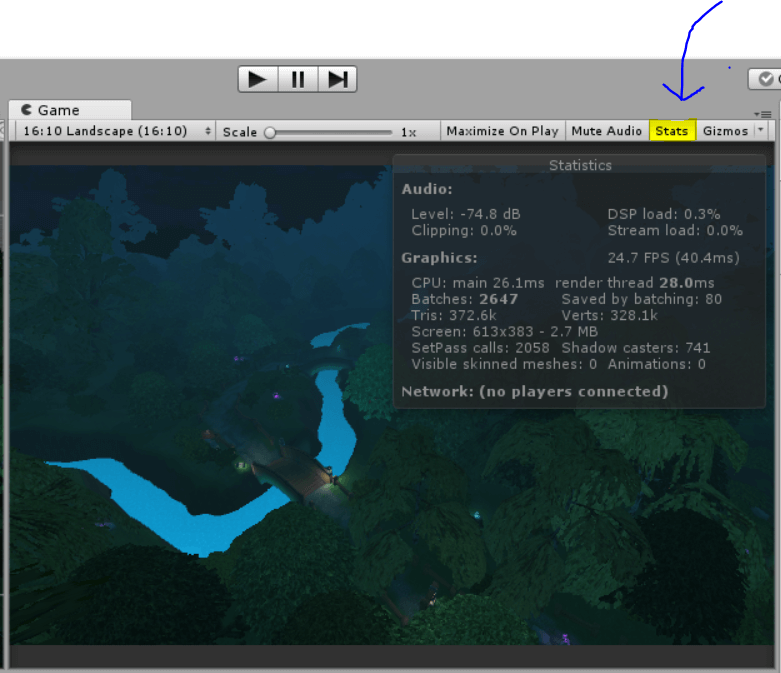Click the 24.7 FPS (40.4ms) readout
Image resolution: width=781 pixels, height=673 pixels.
673,258
